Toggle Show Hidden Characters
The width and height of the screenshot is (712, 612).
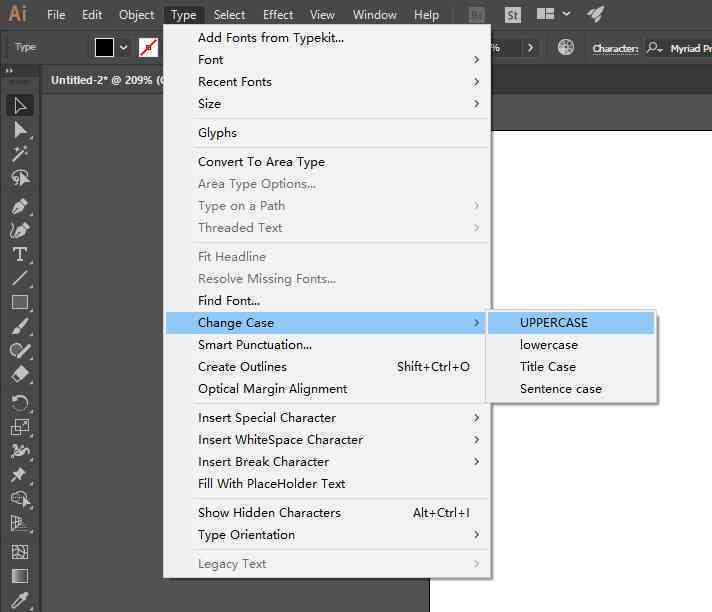[x=327, y=513]
